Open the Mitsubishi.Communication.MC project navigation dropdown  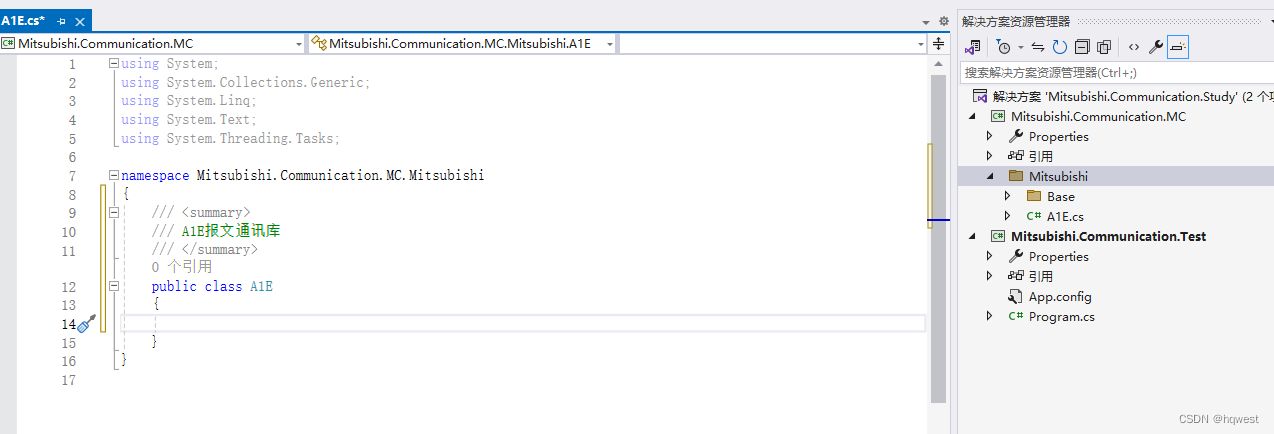(x=299, y=44)
